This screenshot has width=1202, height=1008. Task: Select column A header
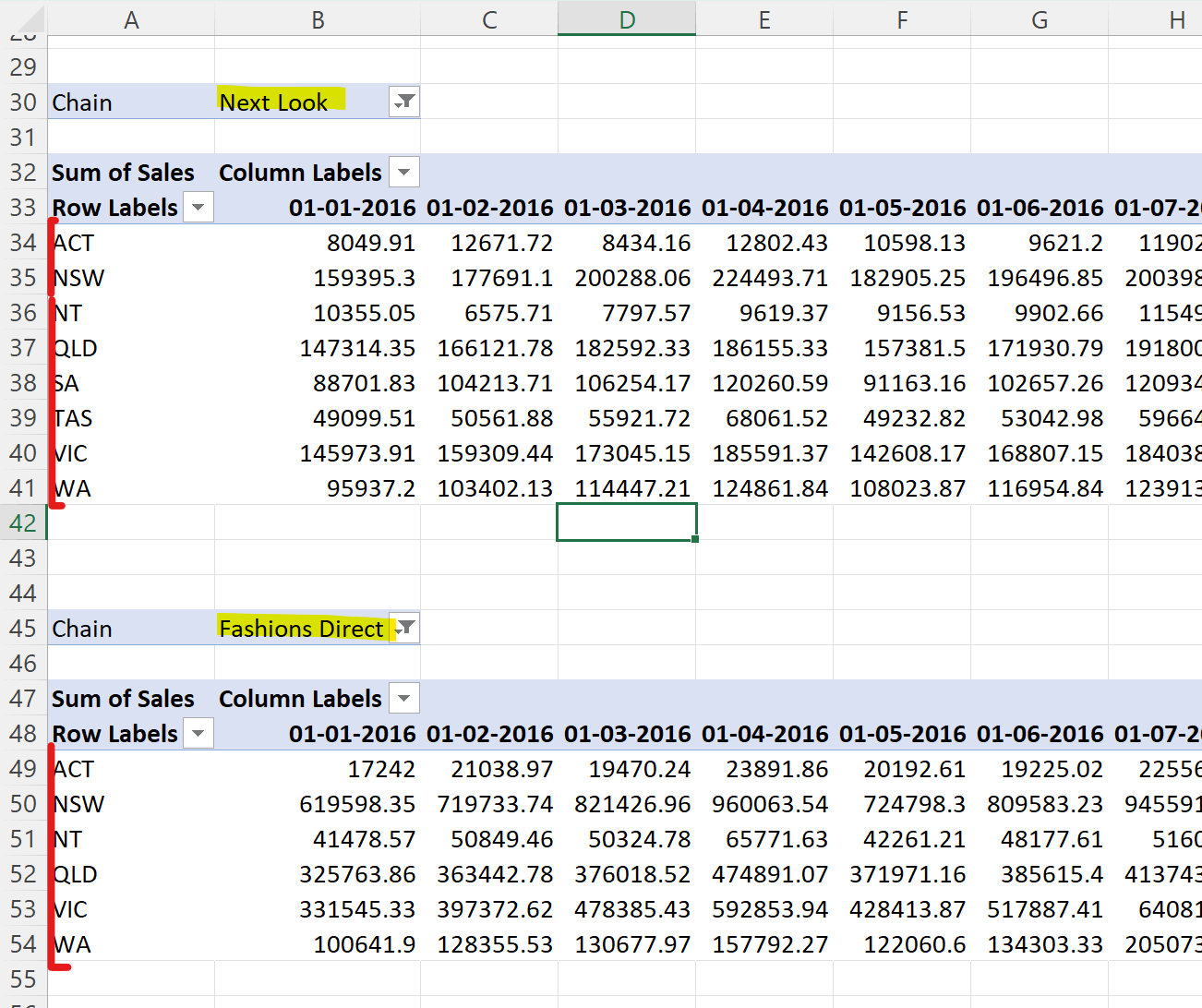(x=131, y=19)
